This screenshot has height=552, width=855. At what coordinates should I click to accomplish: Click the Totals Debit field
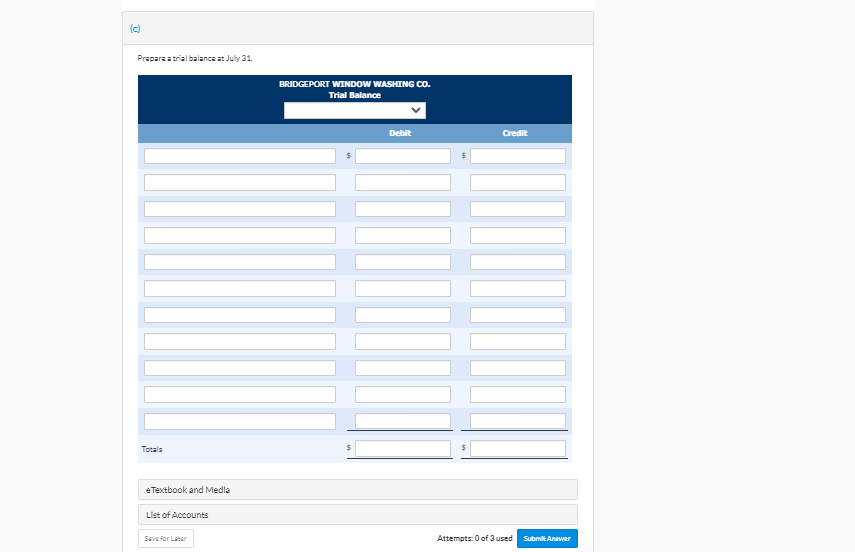pos(403,448)
